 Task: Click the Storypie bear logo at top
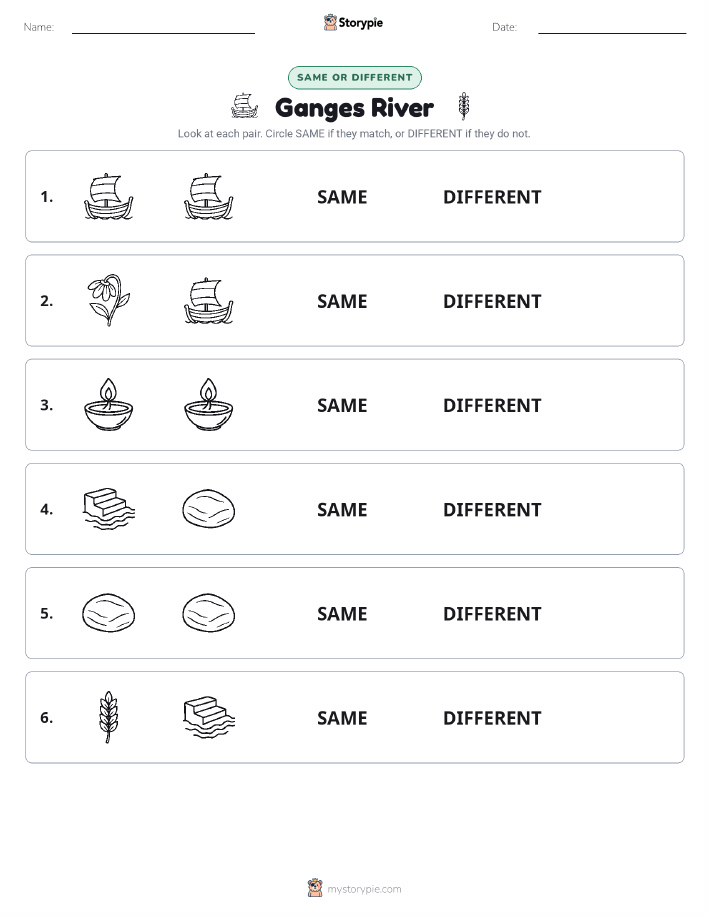(331, 22)
